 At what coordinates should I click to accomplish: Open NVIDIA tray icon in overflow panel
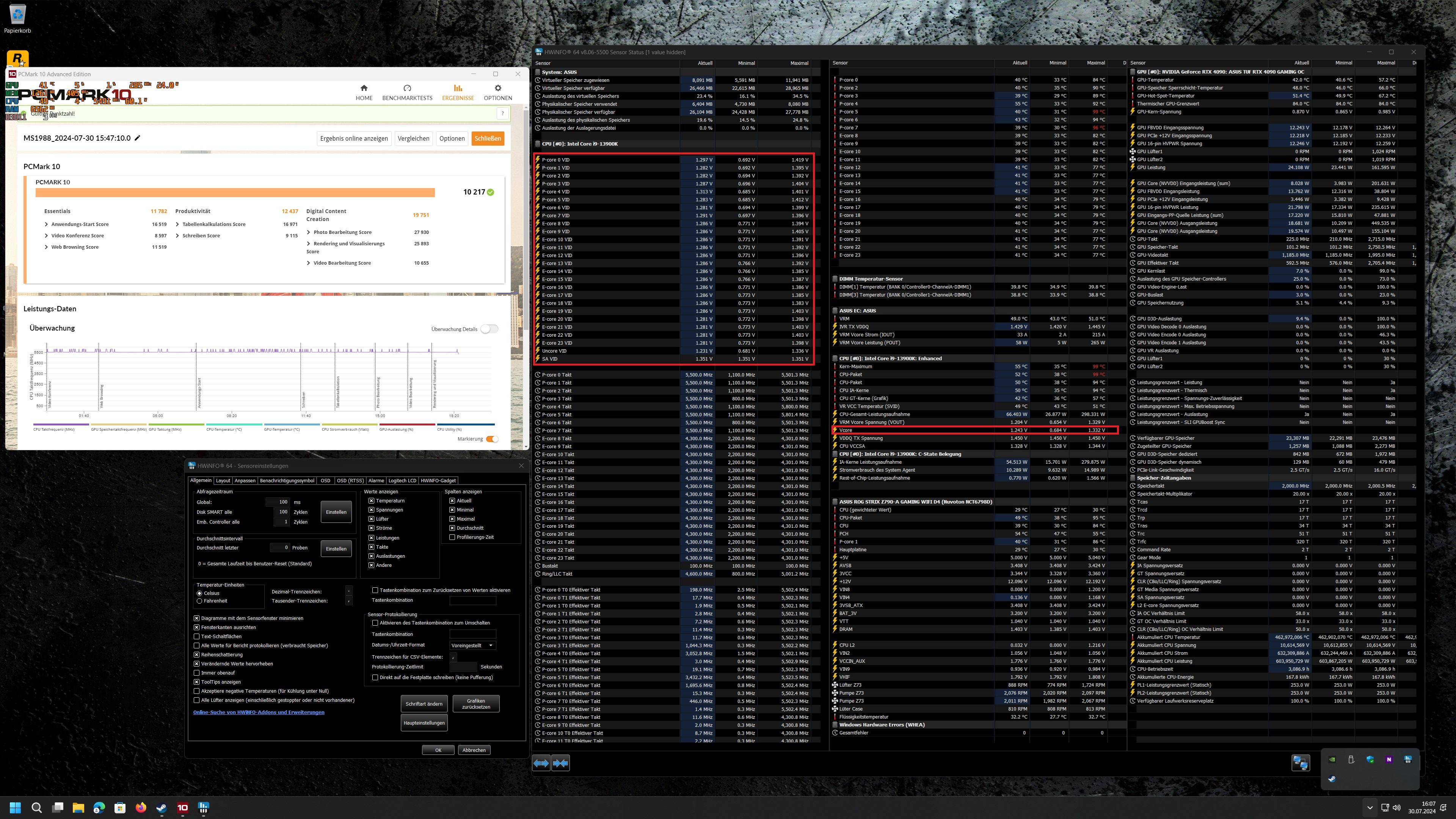click(1332, 759)
